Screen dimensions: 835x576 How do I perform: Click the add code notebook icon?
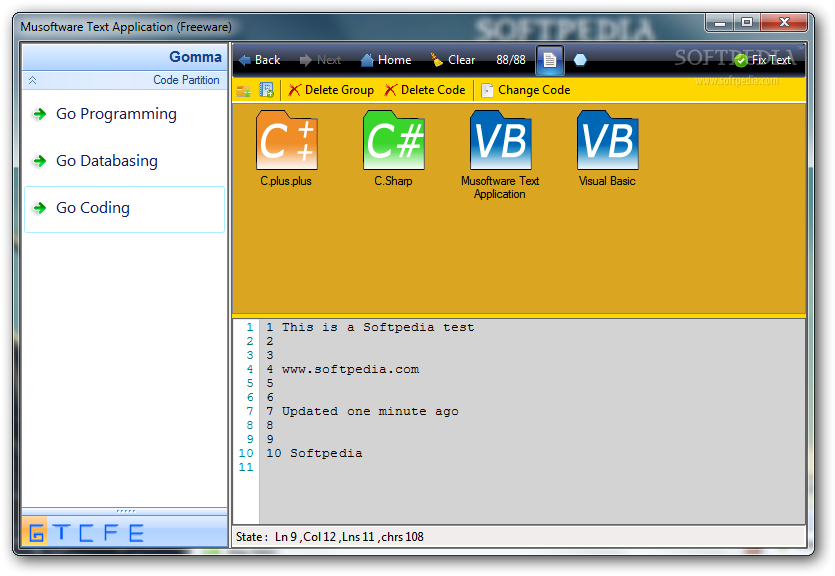click(266, 90)
